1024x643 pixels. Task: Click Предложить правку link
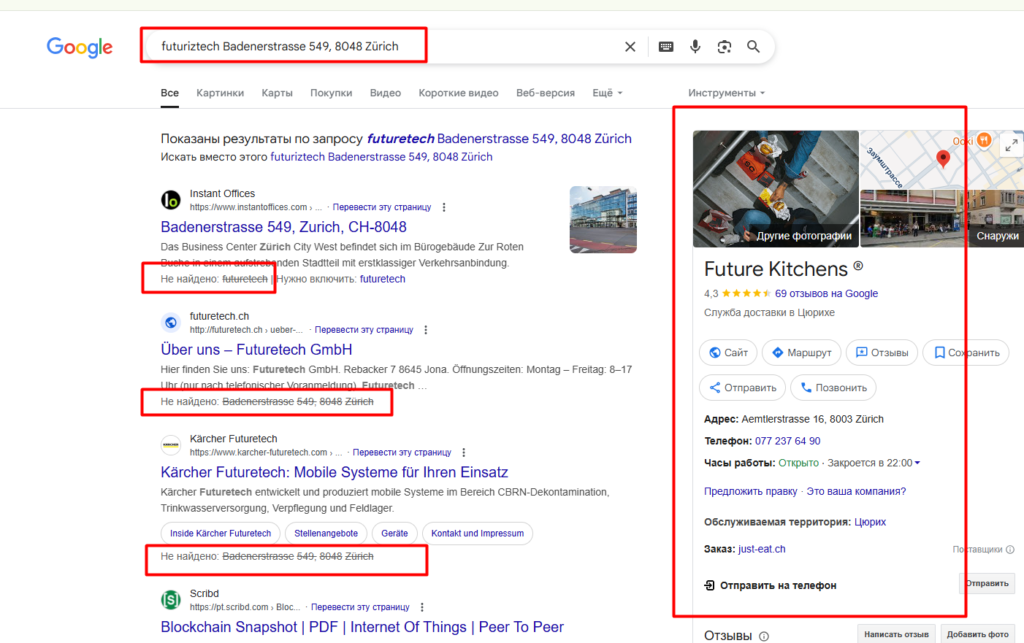tap(750, 492)
